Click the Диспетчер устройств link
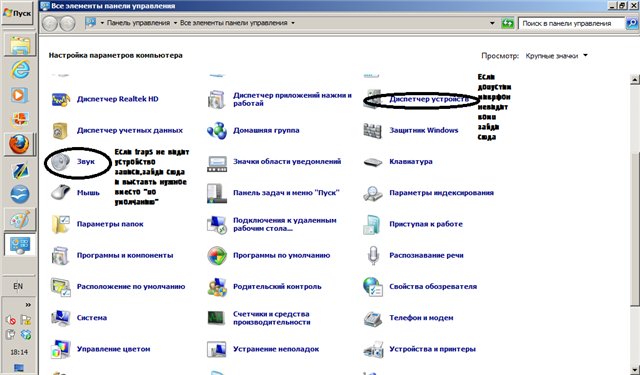The height and width of the screenshot is (375, 640). coord(429,99)
